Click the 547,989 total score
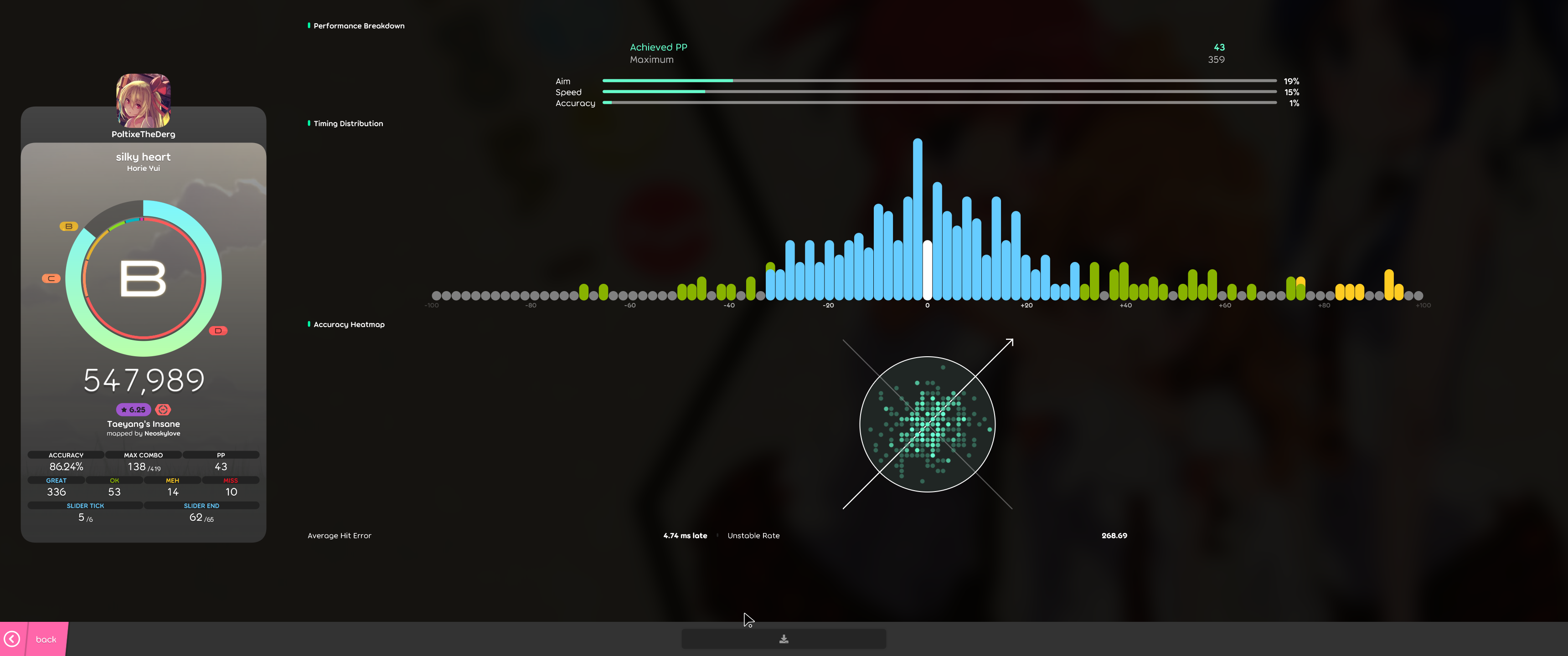Image resolution: width=1568 pixels, height=656 pixels. point(144,380)
